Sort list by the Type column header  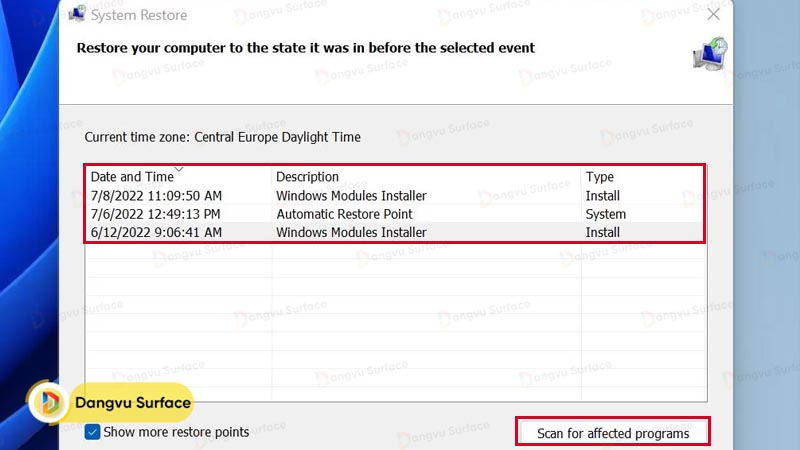[x=599, y=177]
